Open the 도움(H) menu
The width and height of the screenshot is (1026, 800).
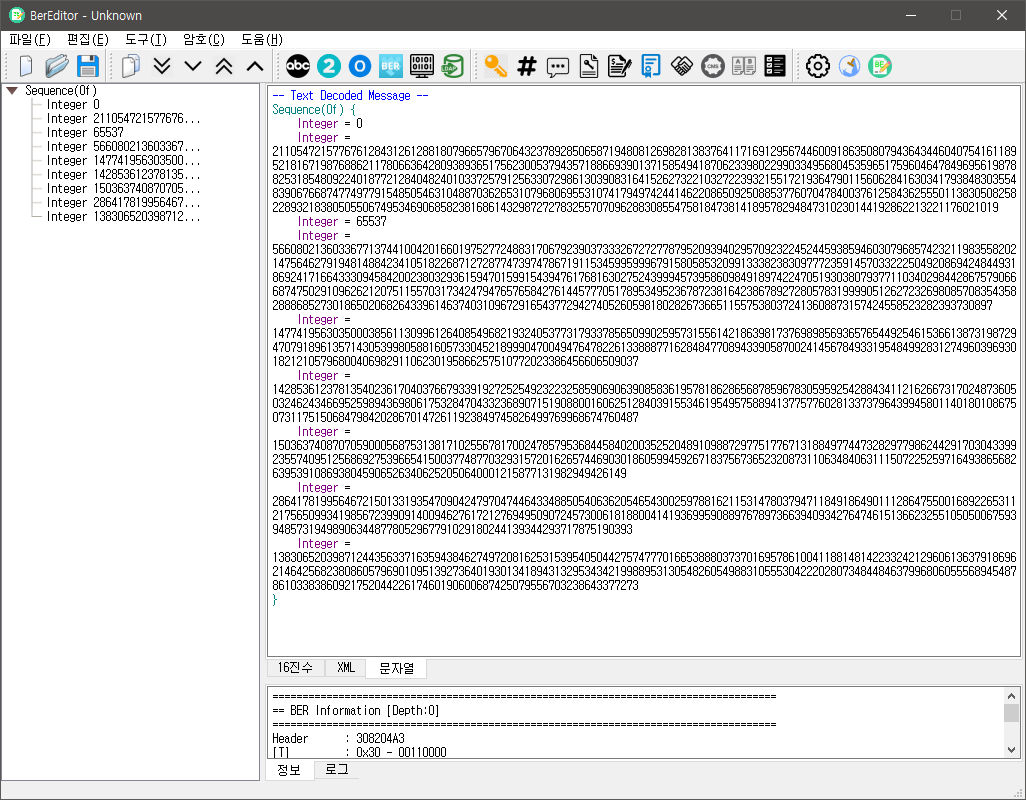[262, 39]
